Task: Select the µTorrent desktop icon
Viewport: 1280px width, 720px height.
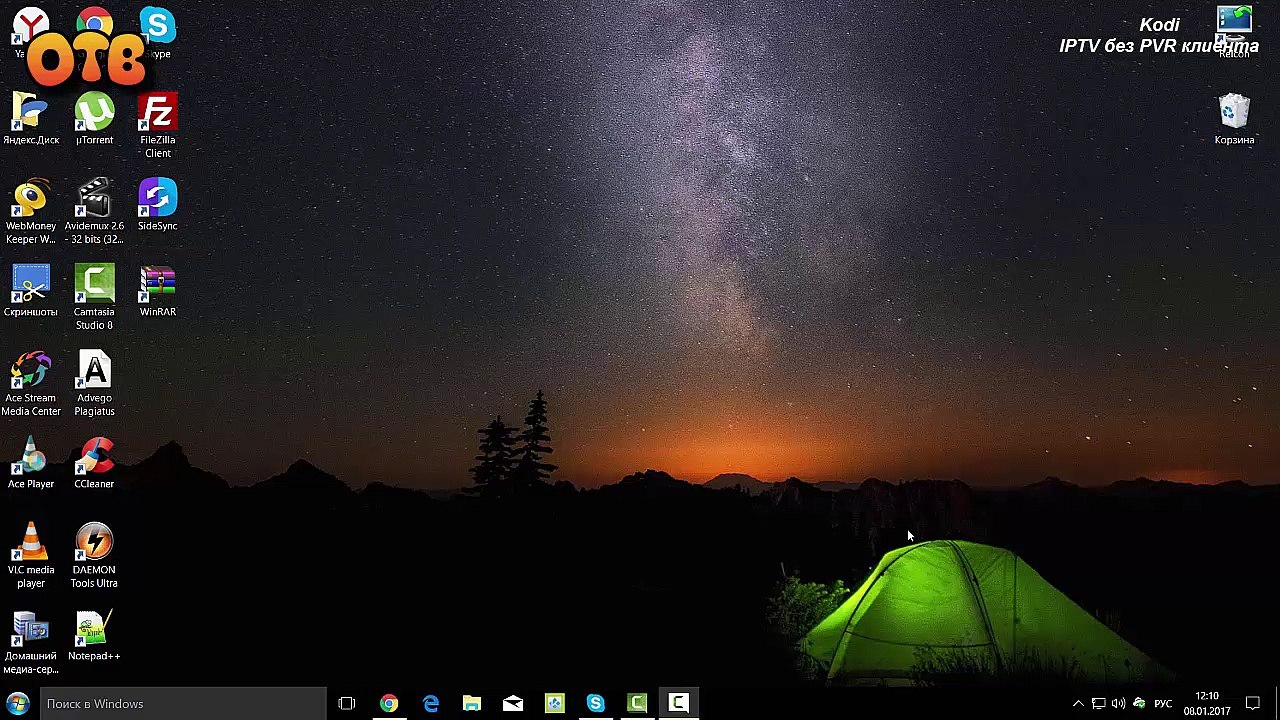Action: coord(94,119)
